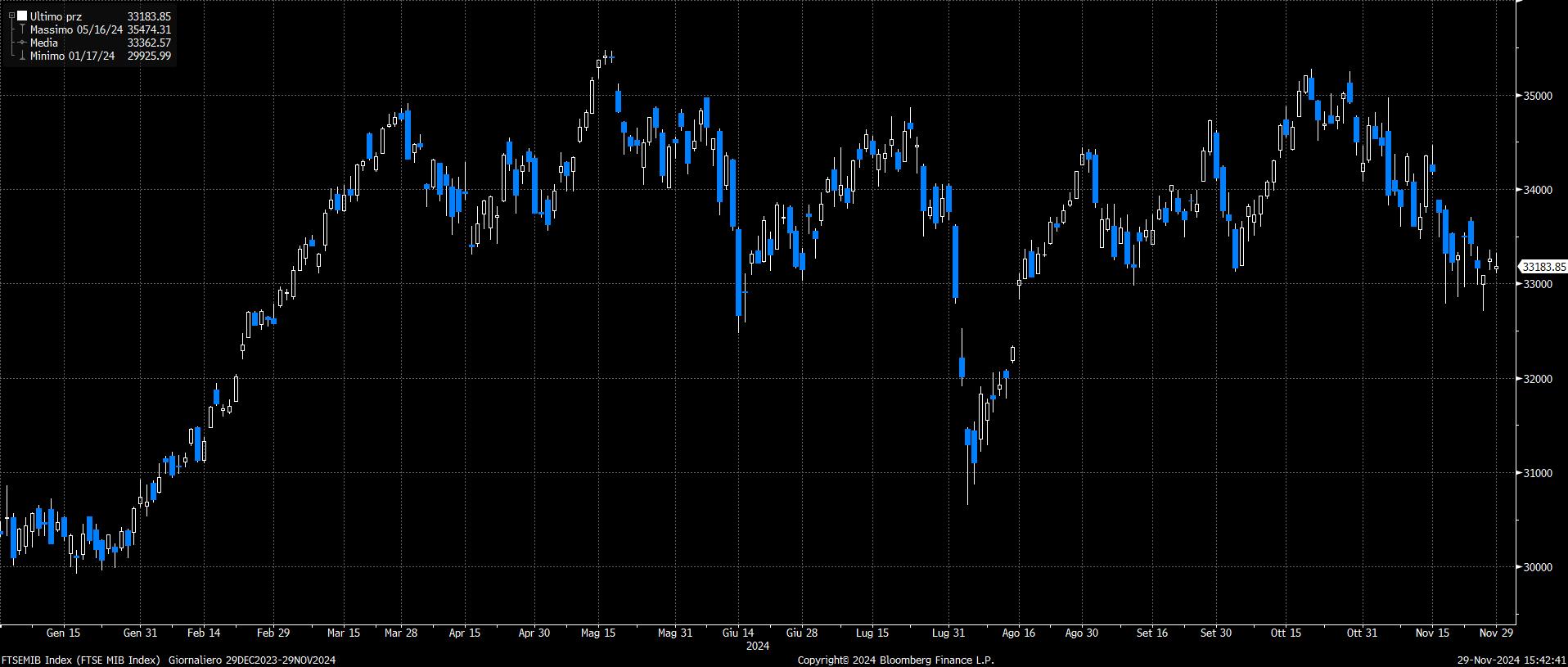Screen dimensions: 1568x667
Task: Click the 'Set 30' date axis label
Action: click(x=1216, y=633)
